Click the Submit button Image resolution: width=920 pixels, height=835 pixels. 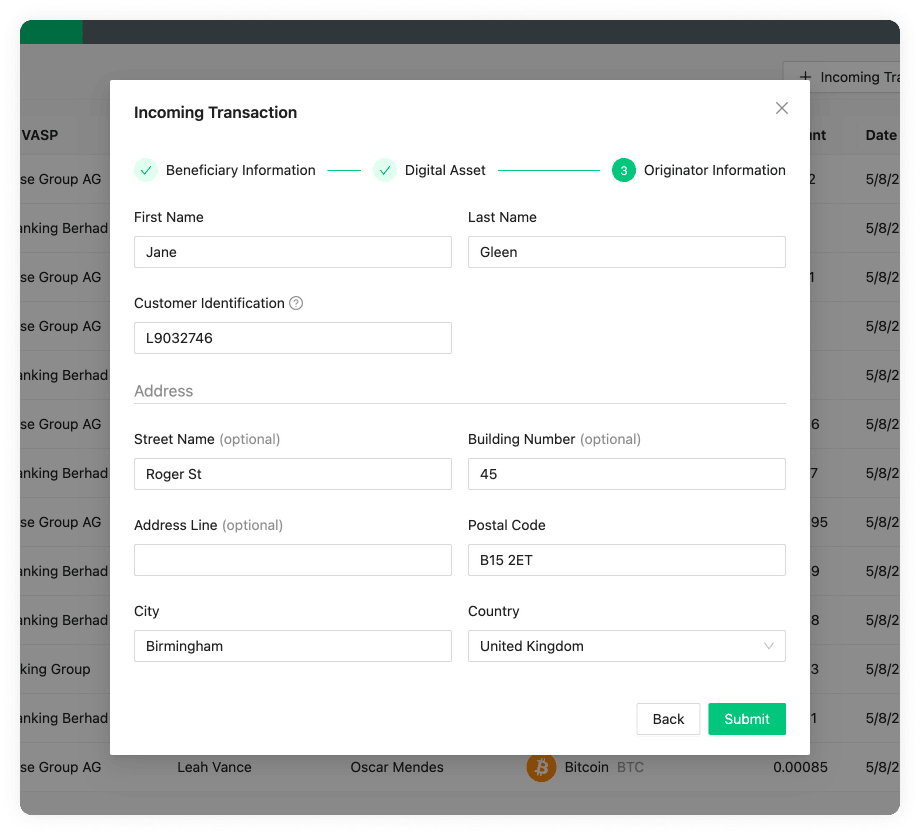point(747,719)
